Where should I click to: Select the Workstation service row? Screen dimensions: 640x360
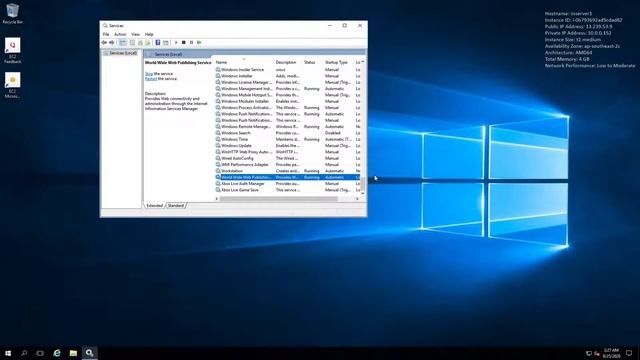pyautogui.click(x=287, y=171)
